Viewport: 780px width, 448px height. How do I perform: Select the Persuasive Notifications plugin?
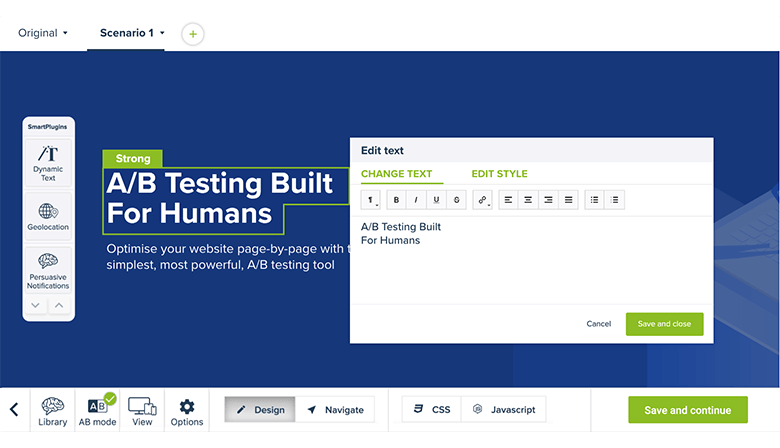pos(48,269)
